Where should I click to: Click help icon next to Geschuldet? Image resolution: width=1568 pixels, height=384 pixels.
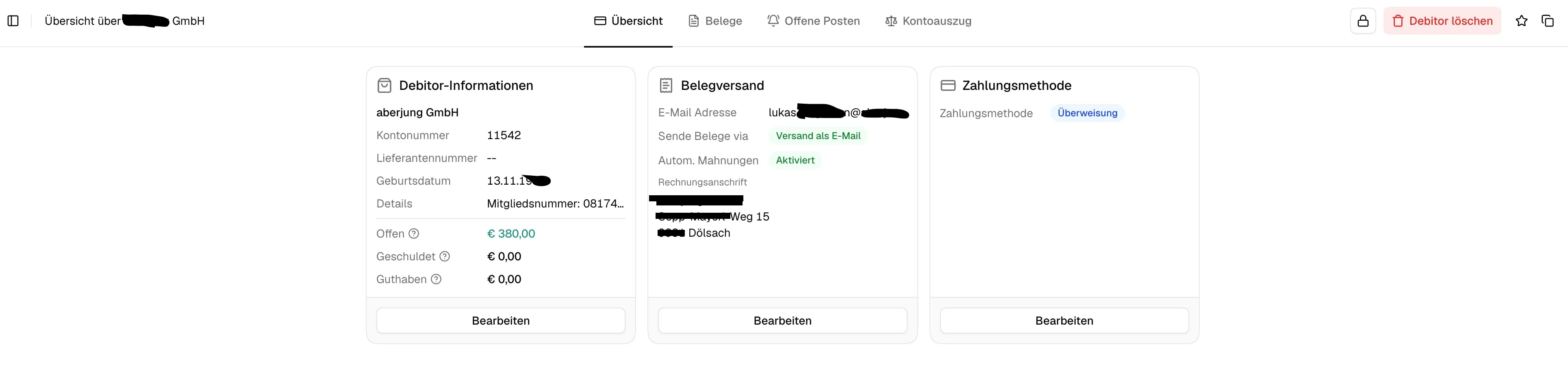(x=445, y=257)
